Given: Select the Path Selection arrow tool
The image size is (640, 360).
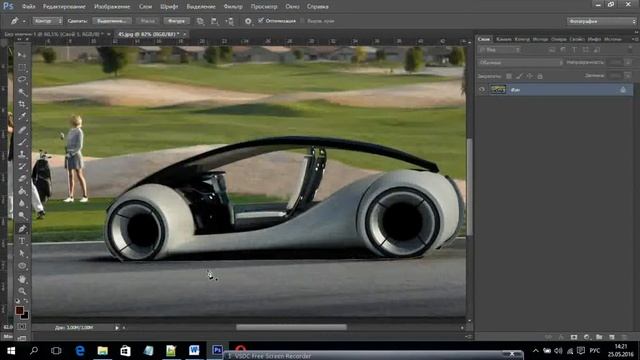Looking at the screenshot, I should (22, 253).
